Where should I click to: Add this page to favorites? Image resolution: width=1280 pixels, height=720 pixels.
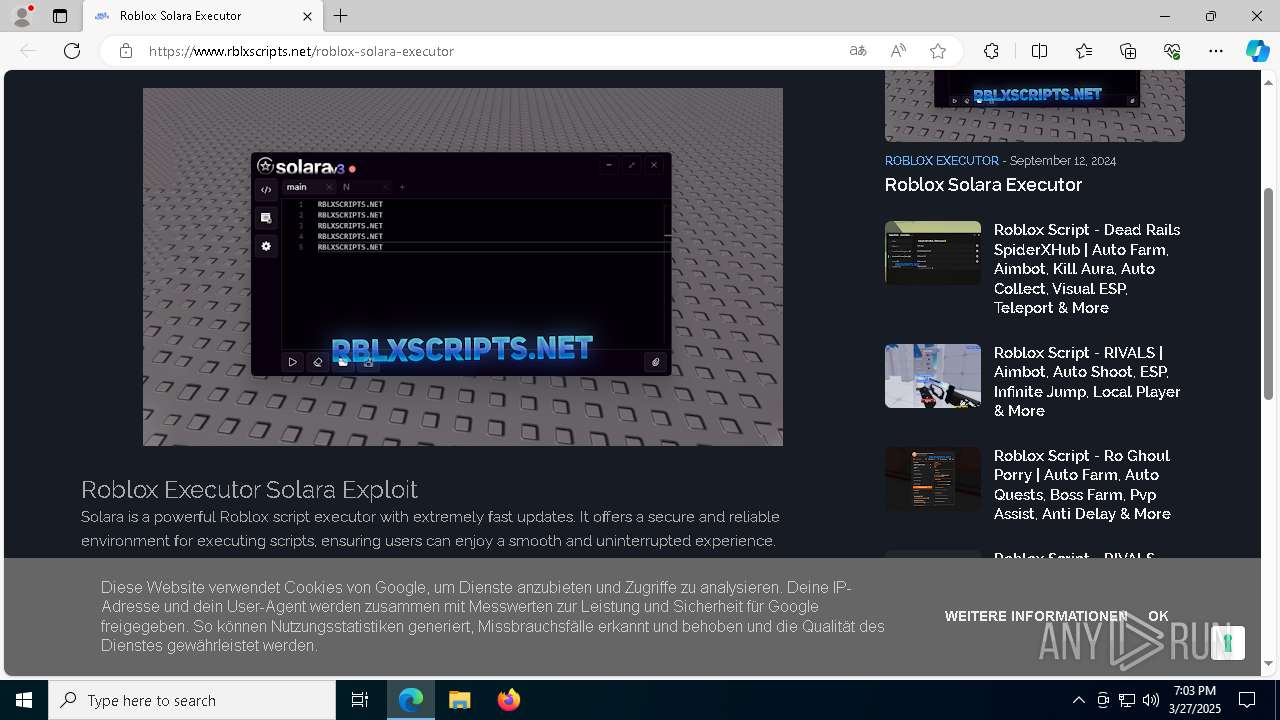pos(938,51)
